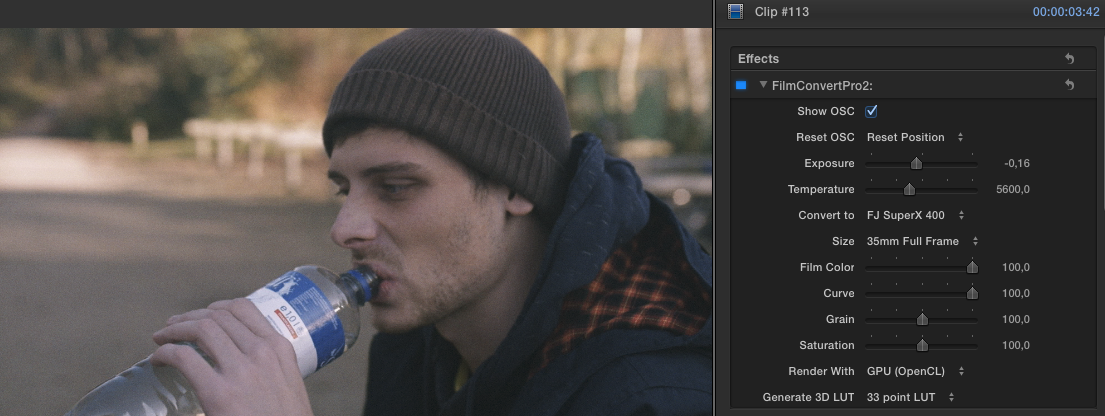Click the Saturation slider handle
Screen dimensions: 1105x416
922,345
